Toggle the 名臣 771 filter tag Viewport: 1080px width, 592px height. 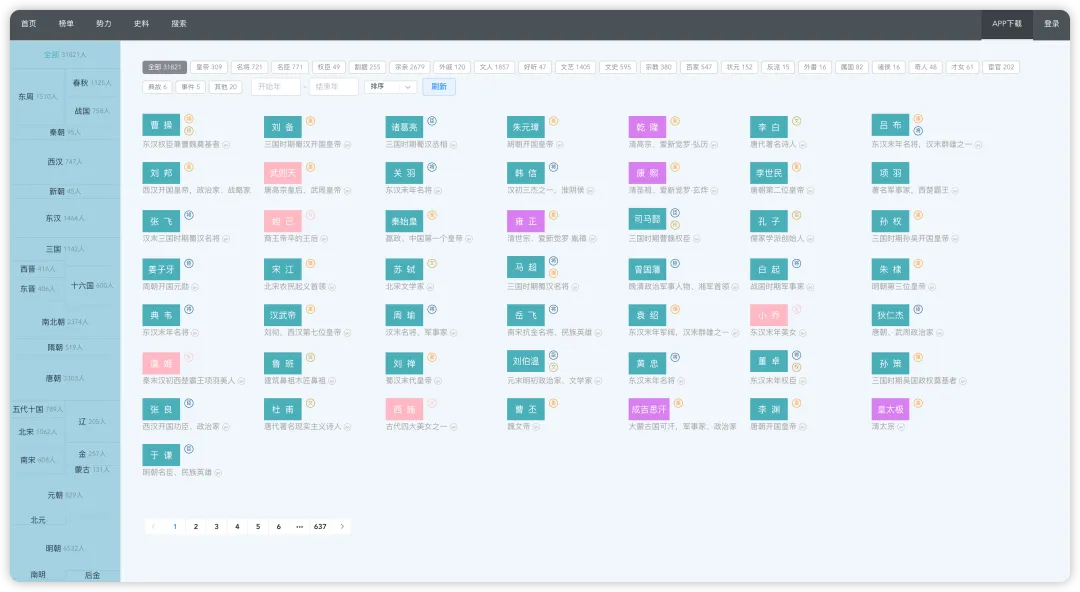click(x=290, y=67)
